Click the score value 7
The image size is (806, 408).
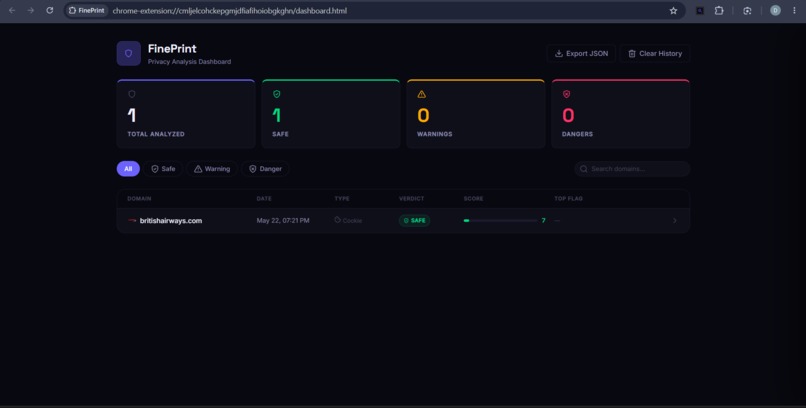point(543,220)
